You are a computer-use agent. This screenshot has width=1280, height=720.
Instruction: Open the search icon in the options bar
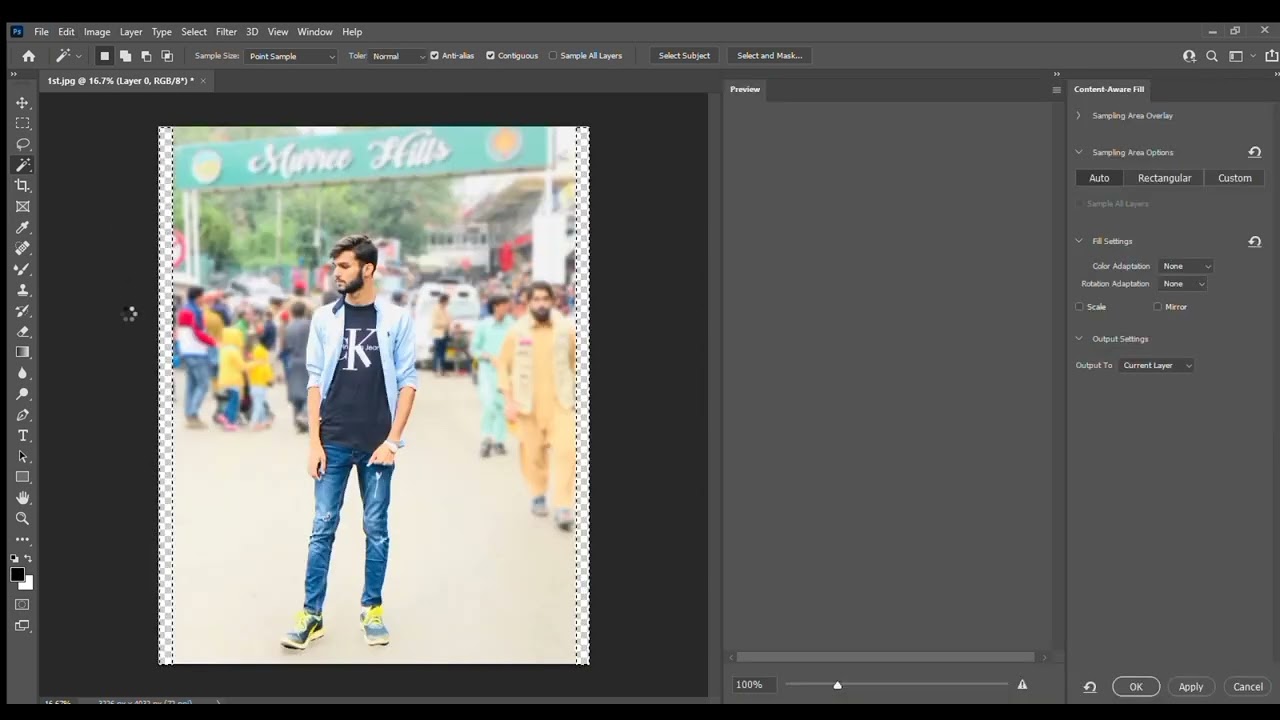pyautogui.click(x=1212, y=56)
